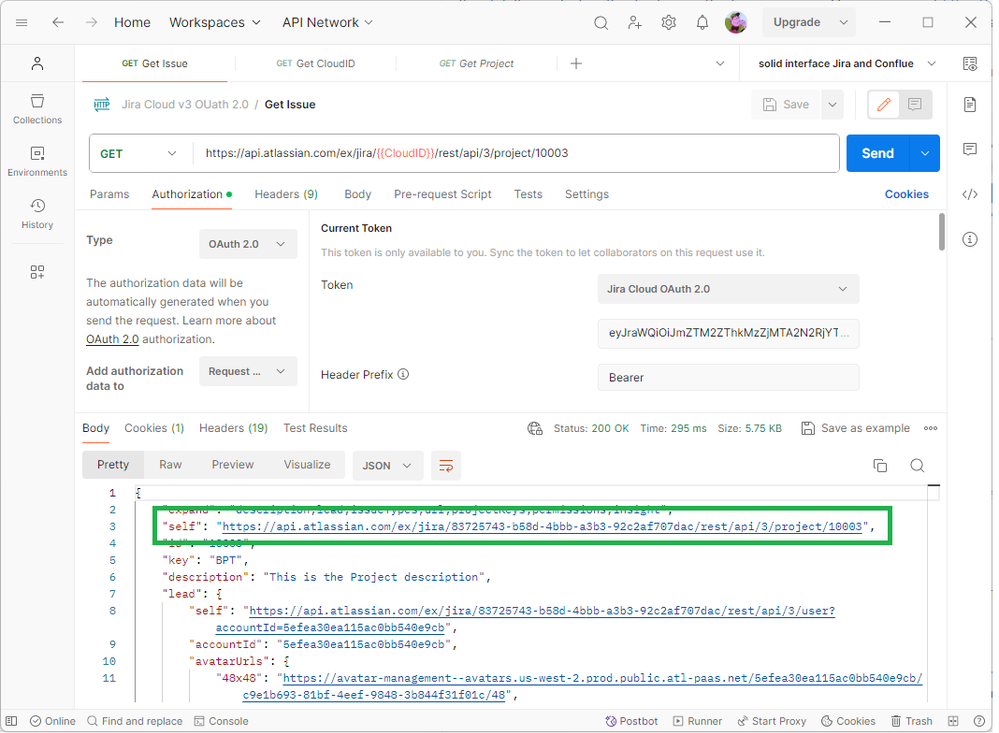Open Collections in the sidebar
Image resolution: width=999 pixels, height=733 pixels.
[x=38, y=109]
